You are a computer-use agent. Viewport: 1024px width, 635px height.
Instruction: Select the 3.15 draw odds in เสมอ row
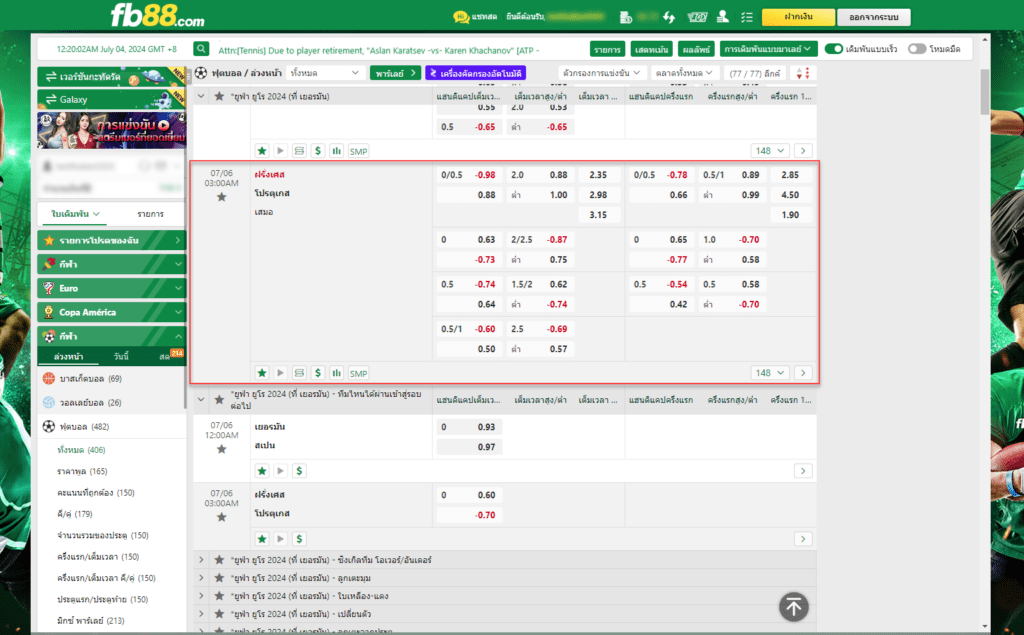point(598,215)
